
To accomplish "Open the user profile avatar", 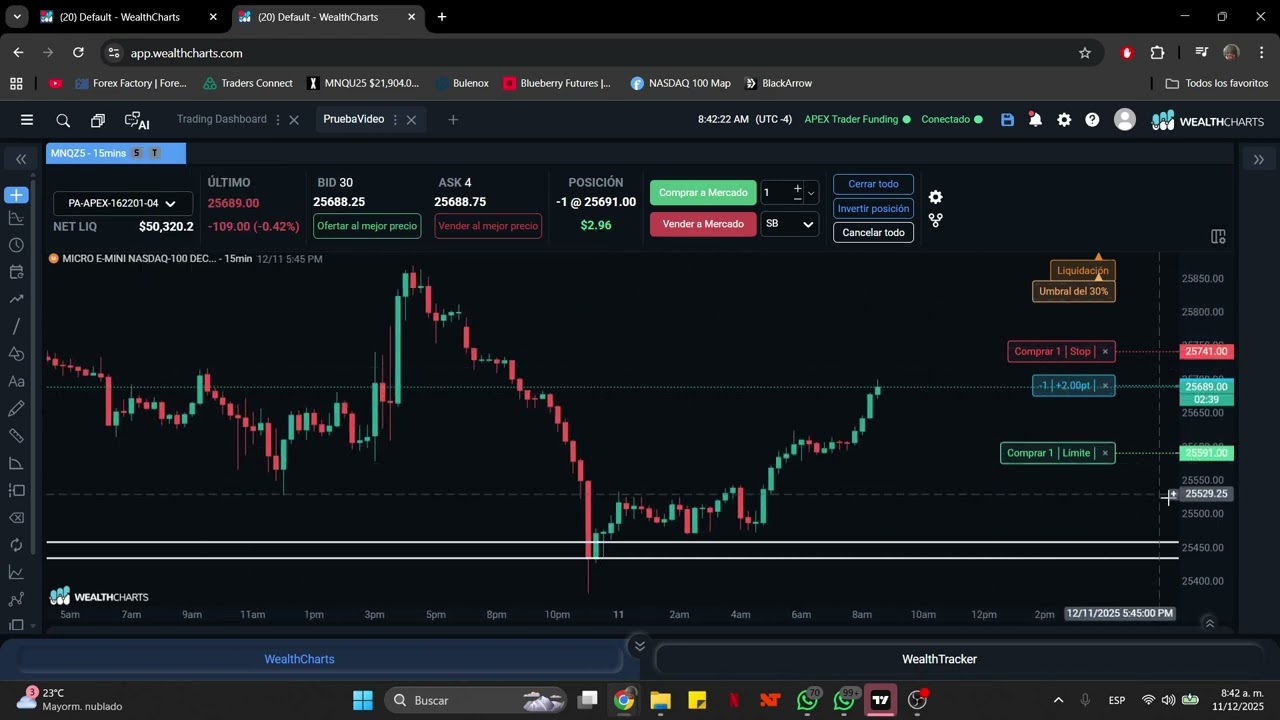I will pos(1125,120).
